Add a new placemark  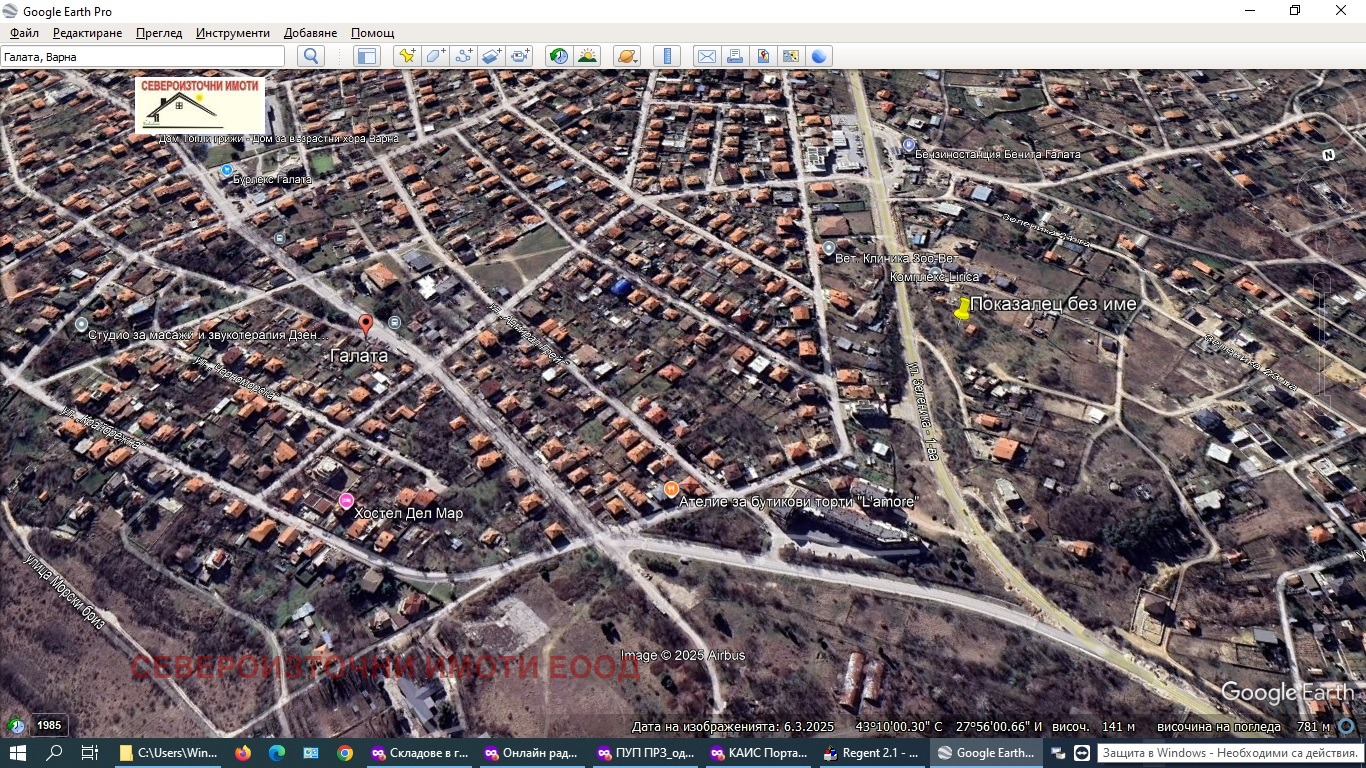click(x=406, y=56)
